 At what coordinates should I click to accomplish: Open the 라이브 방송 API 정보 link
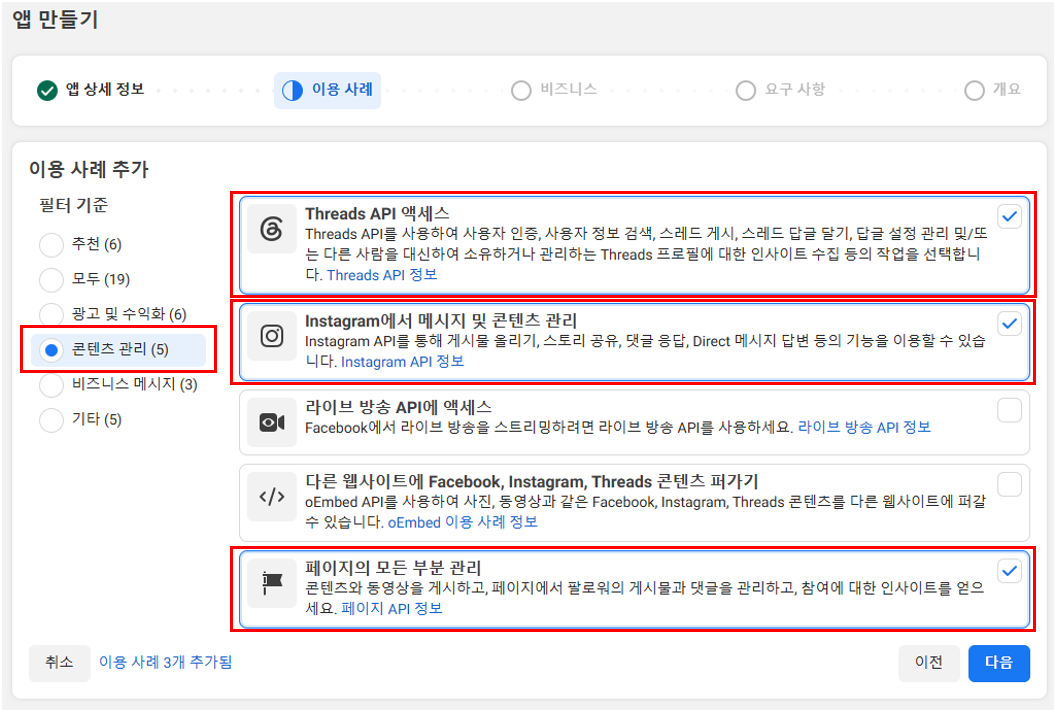[864, 427]
